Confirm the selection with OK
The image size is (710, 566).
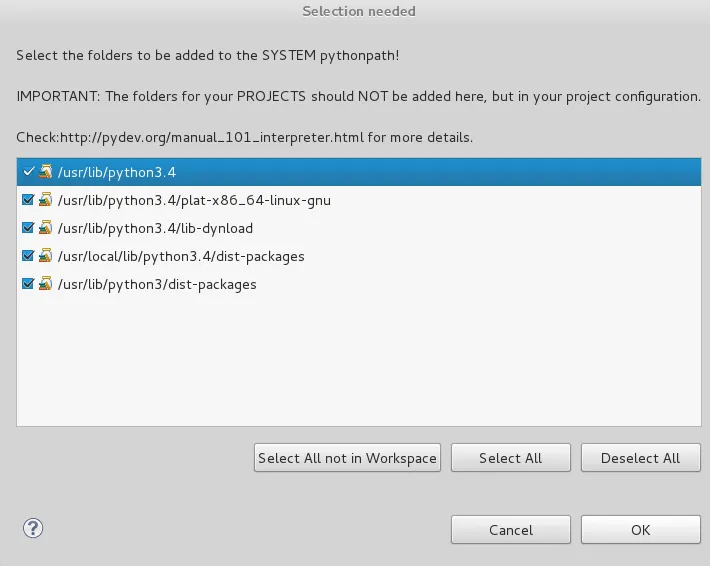641,529
